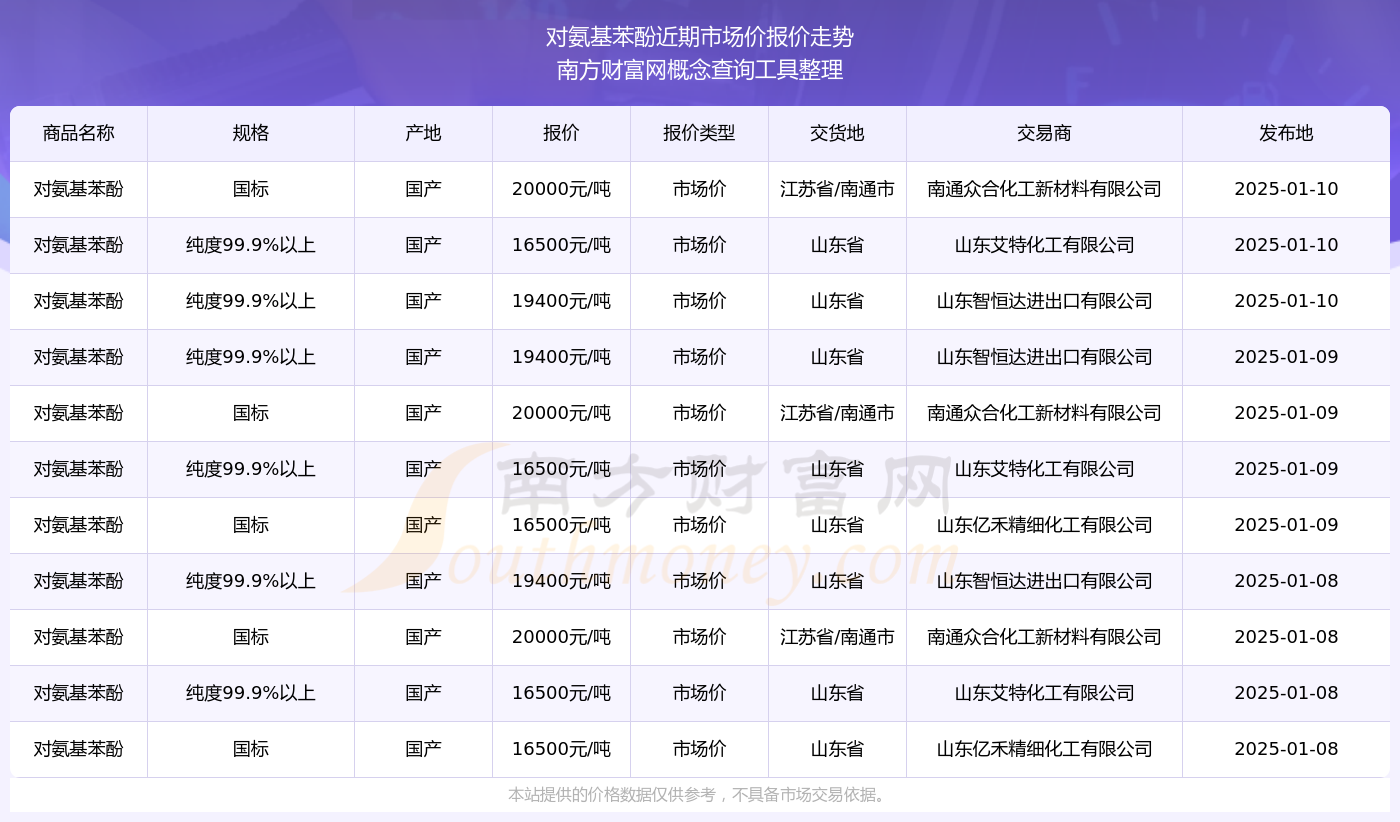Click 山东亿禾精细化工有限公司 in the 2025-01-09 row

1044,525
